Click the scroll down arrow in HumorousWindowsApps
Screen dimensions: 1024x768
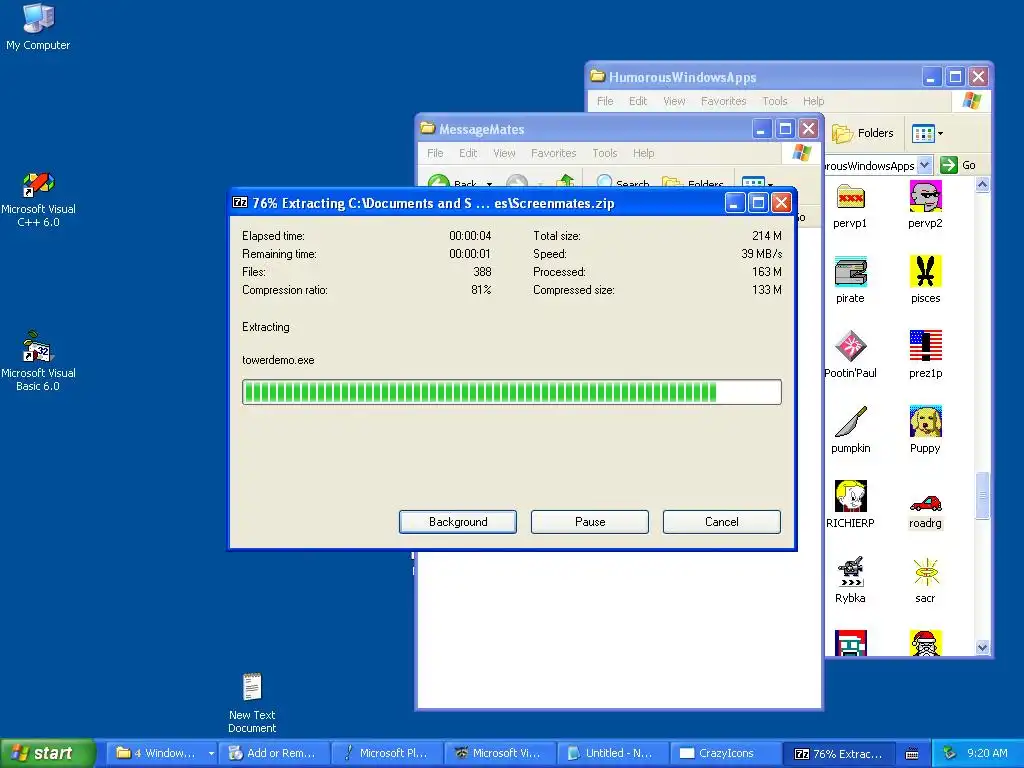[982, 647]
